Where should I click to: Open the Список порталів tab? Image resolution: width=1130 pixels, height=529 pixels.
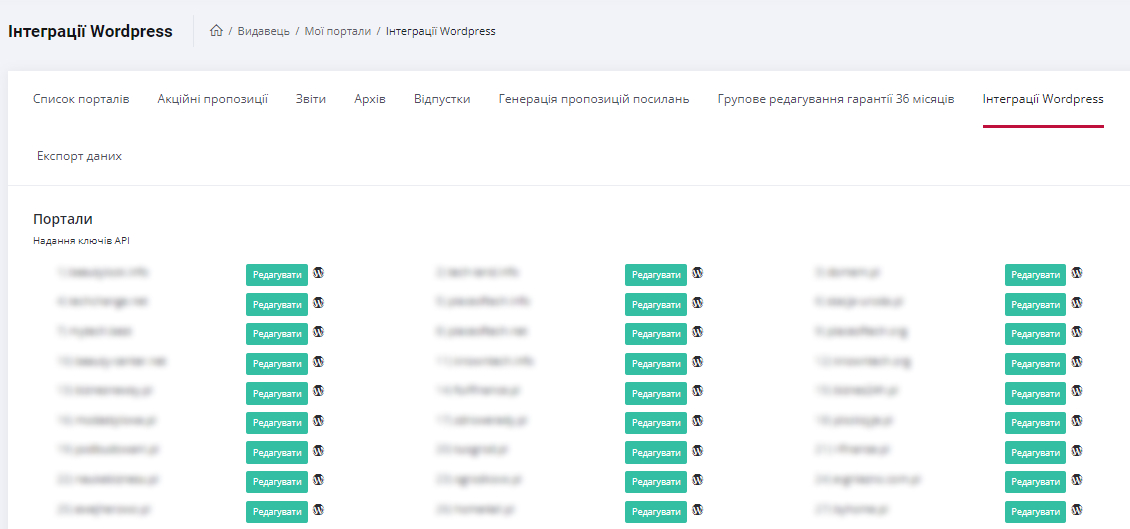[81, 99]
